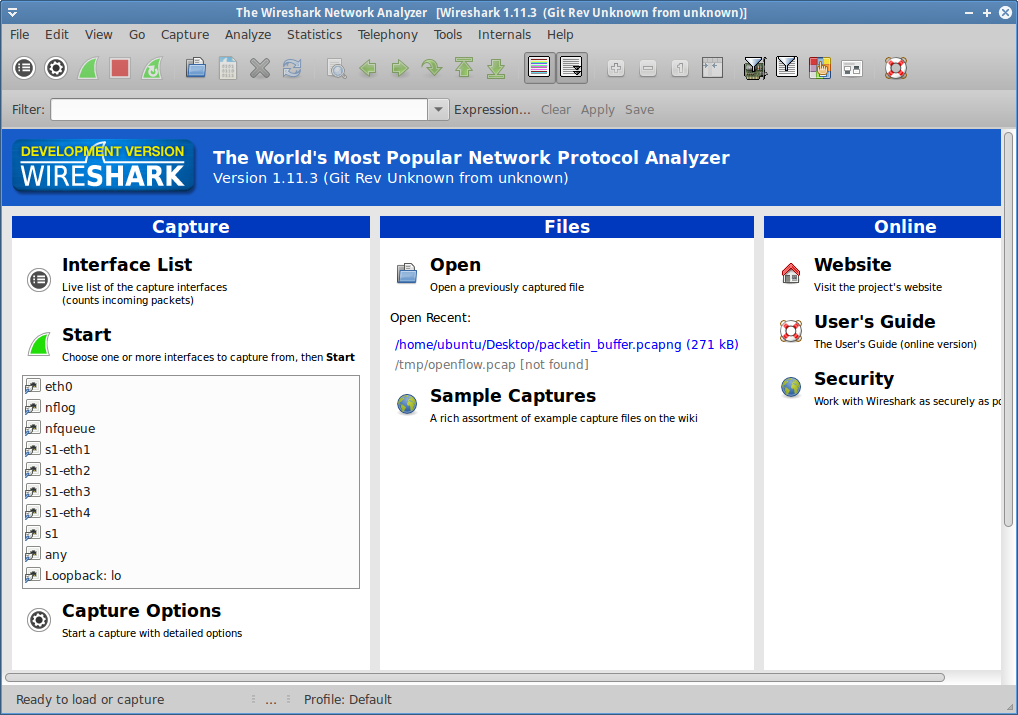
Task: Click into the Filter text field
Action: tap(240, 110)
